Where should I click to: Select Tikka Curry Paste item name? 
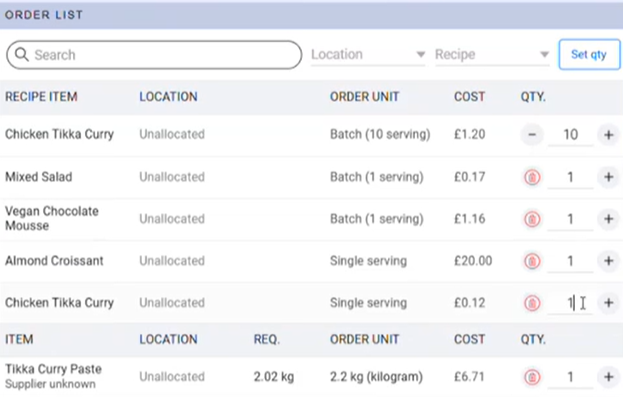pyautogui.click(x=53, y=369)
